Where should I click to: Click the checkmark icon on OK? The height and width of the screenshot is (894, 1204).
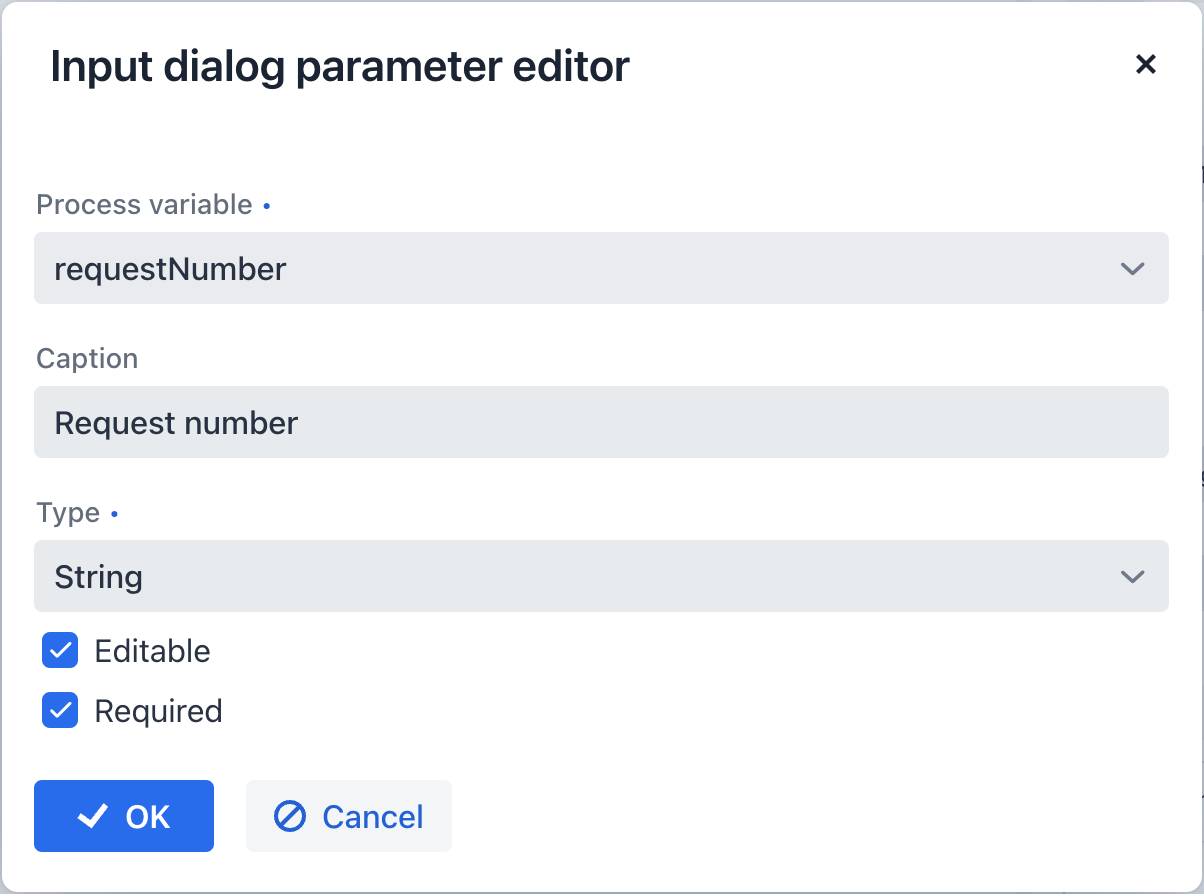point(93,817)
